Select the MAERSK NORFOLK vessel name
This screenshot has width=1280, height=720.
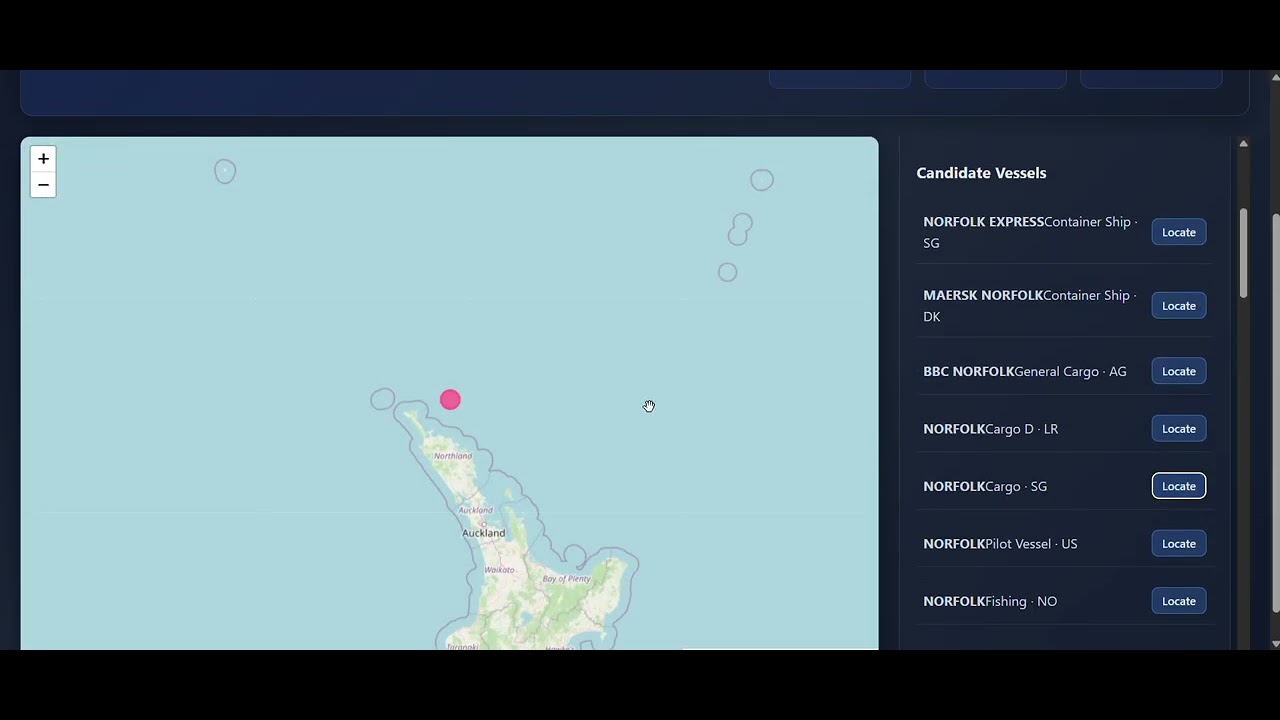(983, 296)
